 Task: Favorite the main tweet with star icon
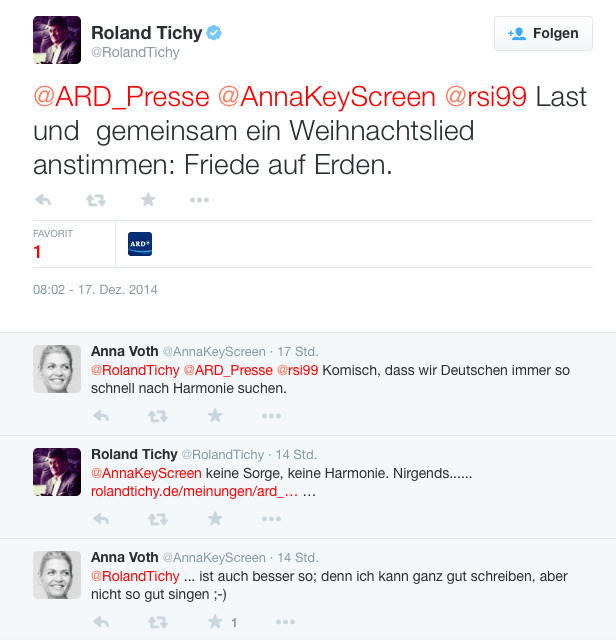point(148,200)
